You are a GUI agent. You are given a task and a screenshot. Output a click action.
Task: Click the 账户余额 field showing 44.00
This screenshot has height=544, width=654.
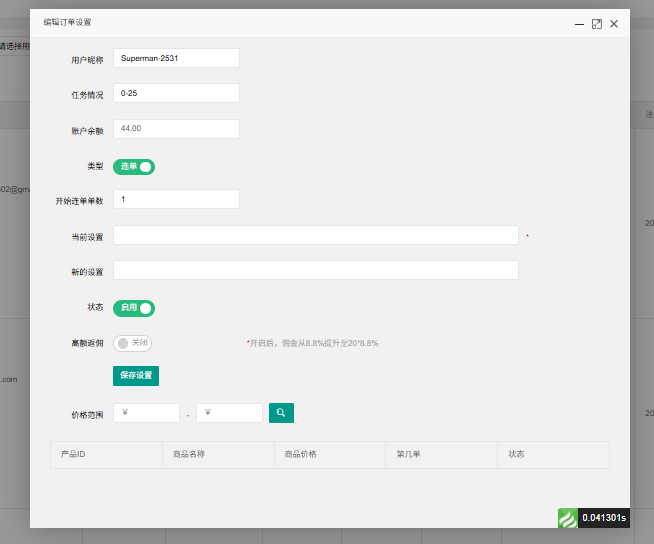(x=176, y=129)
